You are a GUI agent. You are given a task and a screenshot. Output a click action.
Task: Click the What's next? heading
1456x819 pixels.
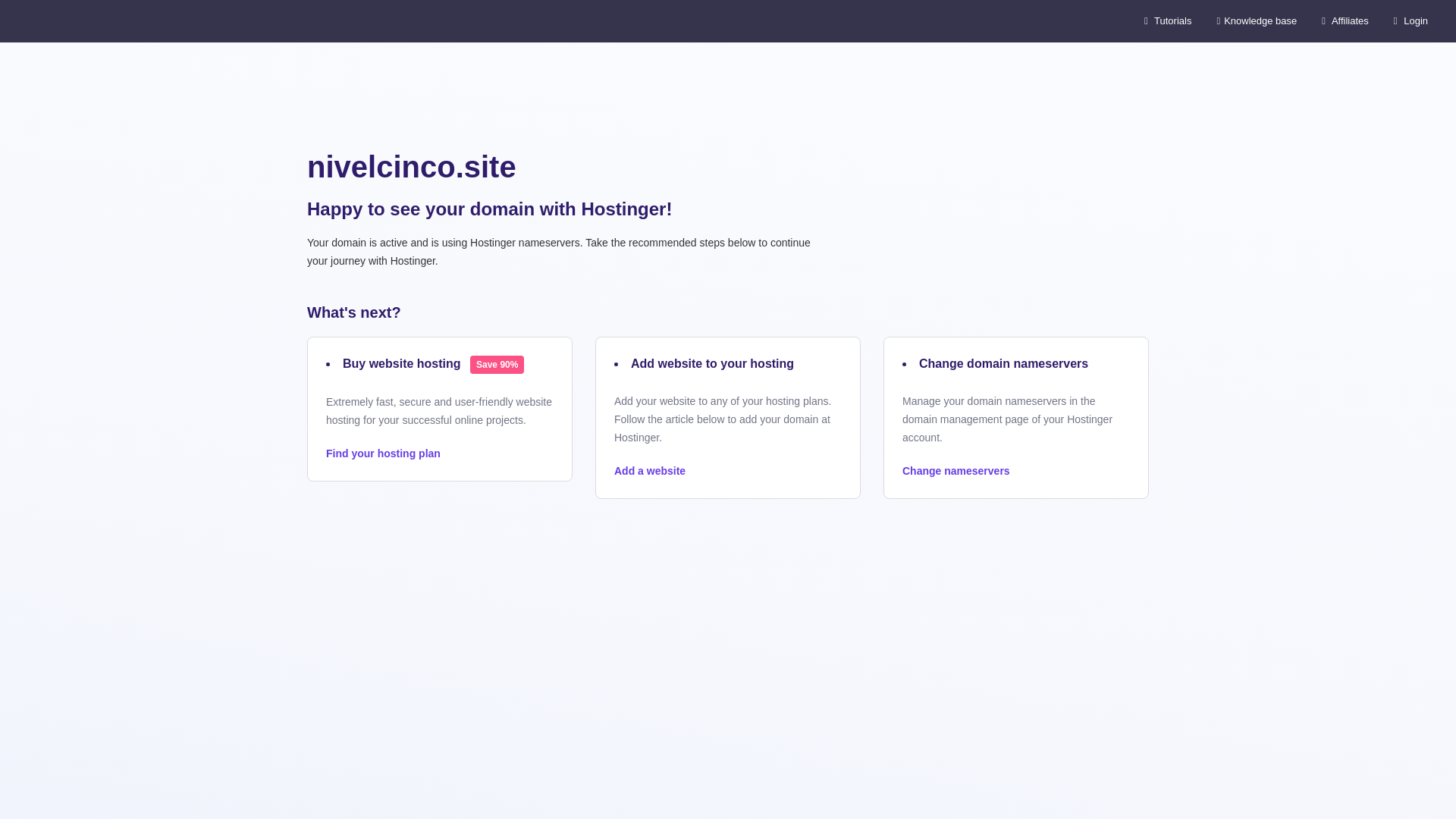pos(354,312)
